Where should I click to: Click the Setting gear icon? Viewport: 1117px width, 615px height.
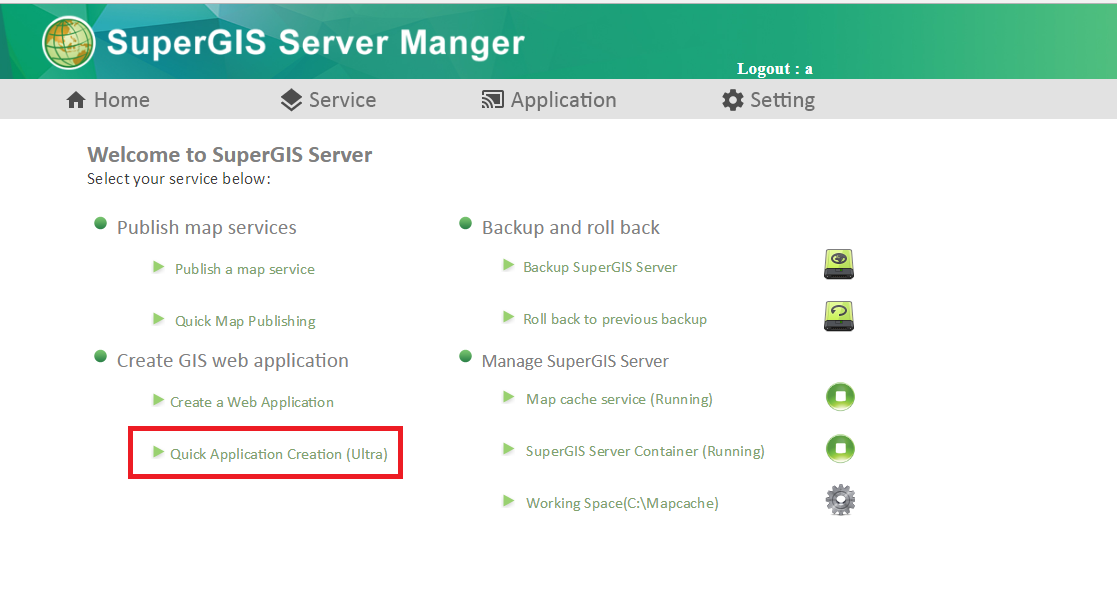click(x=732, y=100)
